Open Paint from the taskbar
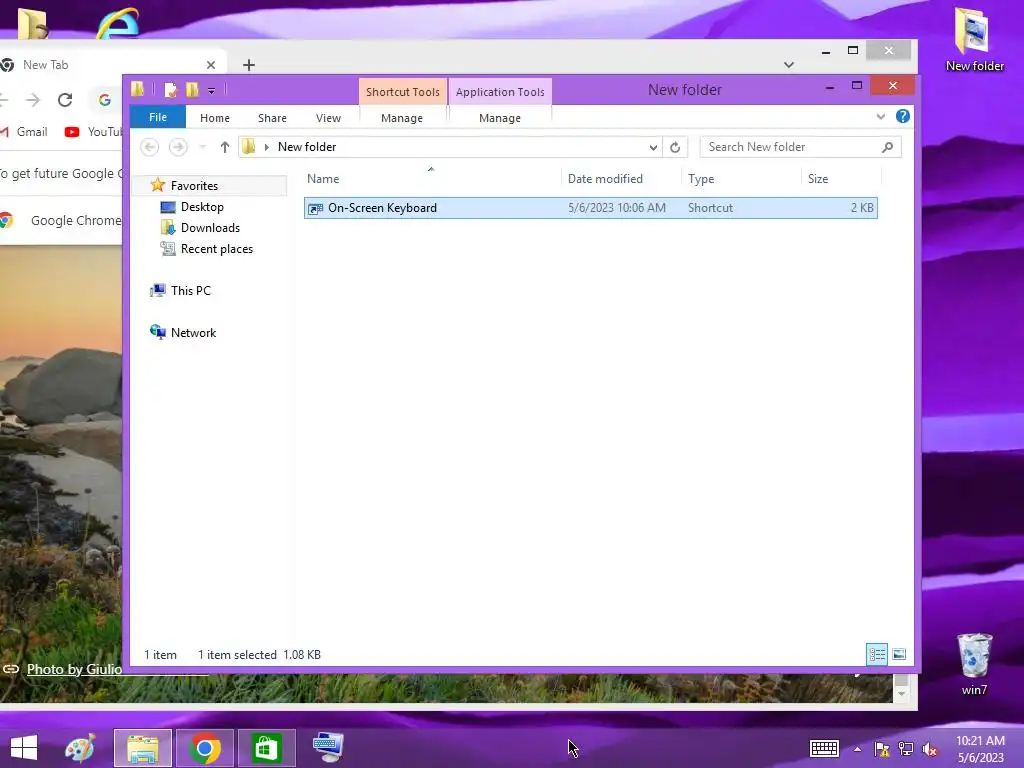 pos(80,748)
